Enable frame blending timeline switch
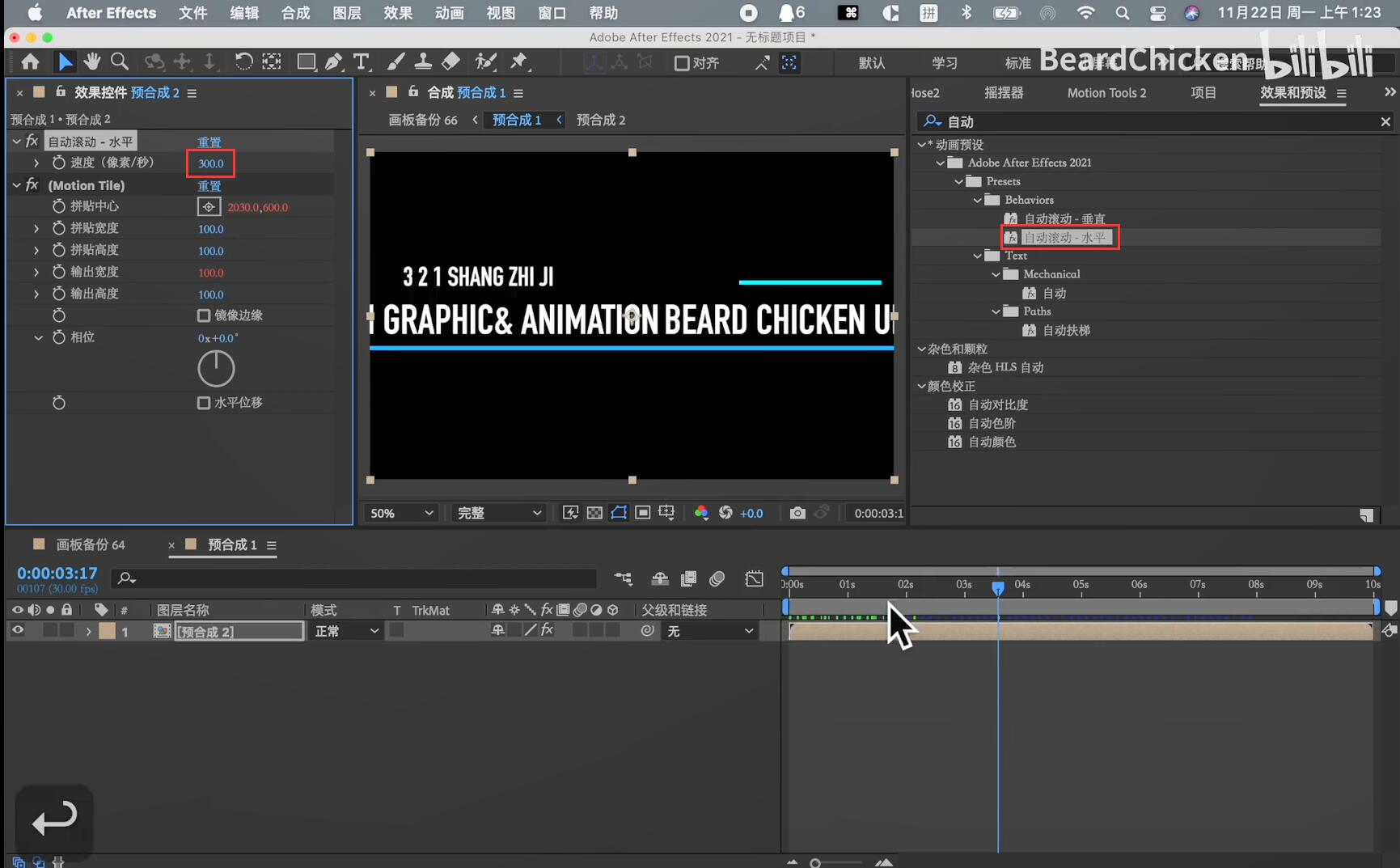 tap(688, 578)
